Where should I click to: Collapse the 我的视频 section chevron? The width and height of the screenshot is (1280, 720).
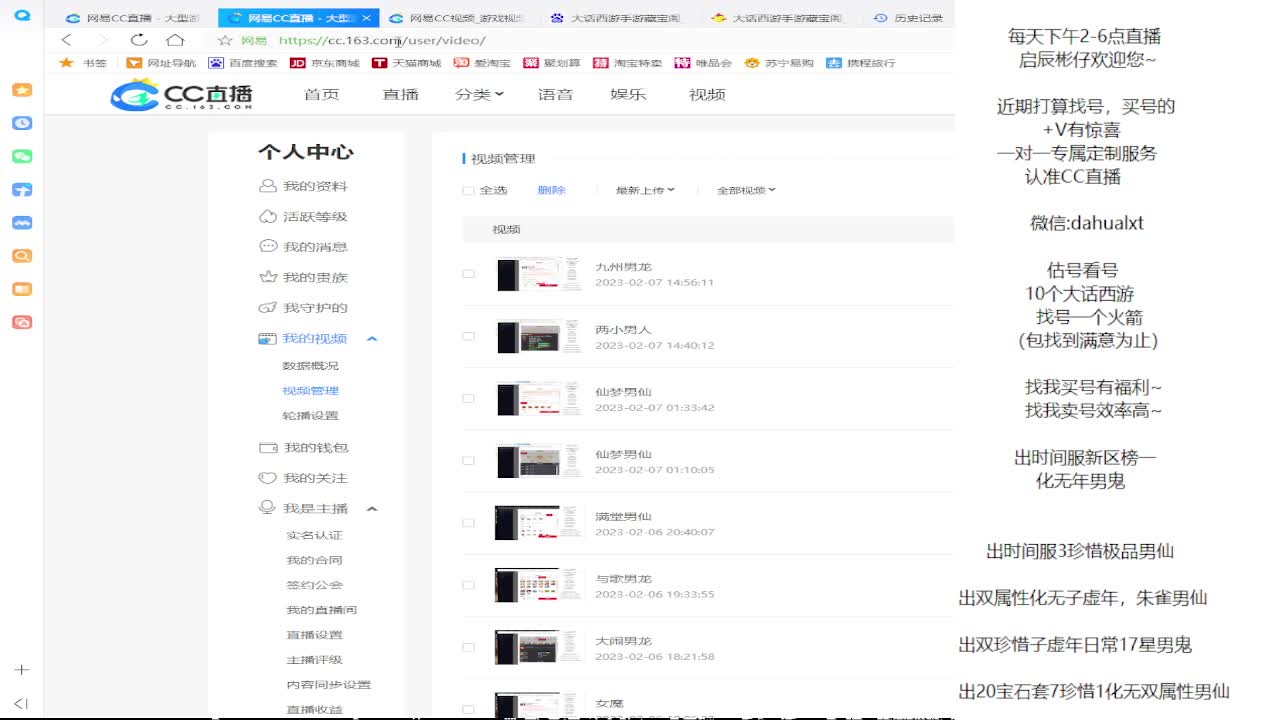[x=372, y=339]
